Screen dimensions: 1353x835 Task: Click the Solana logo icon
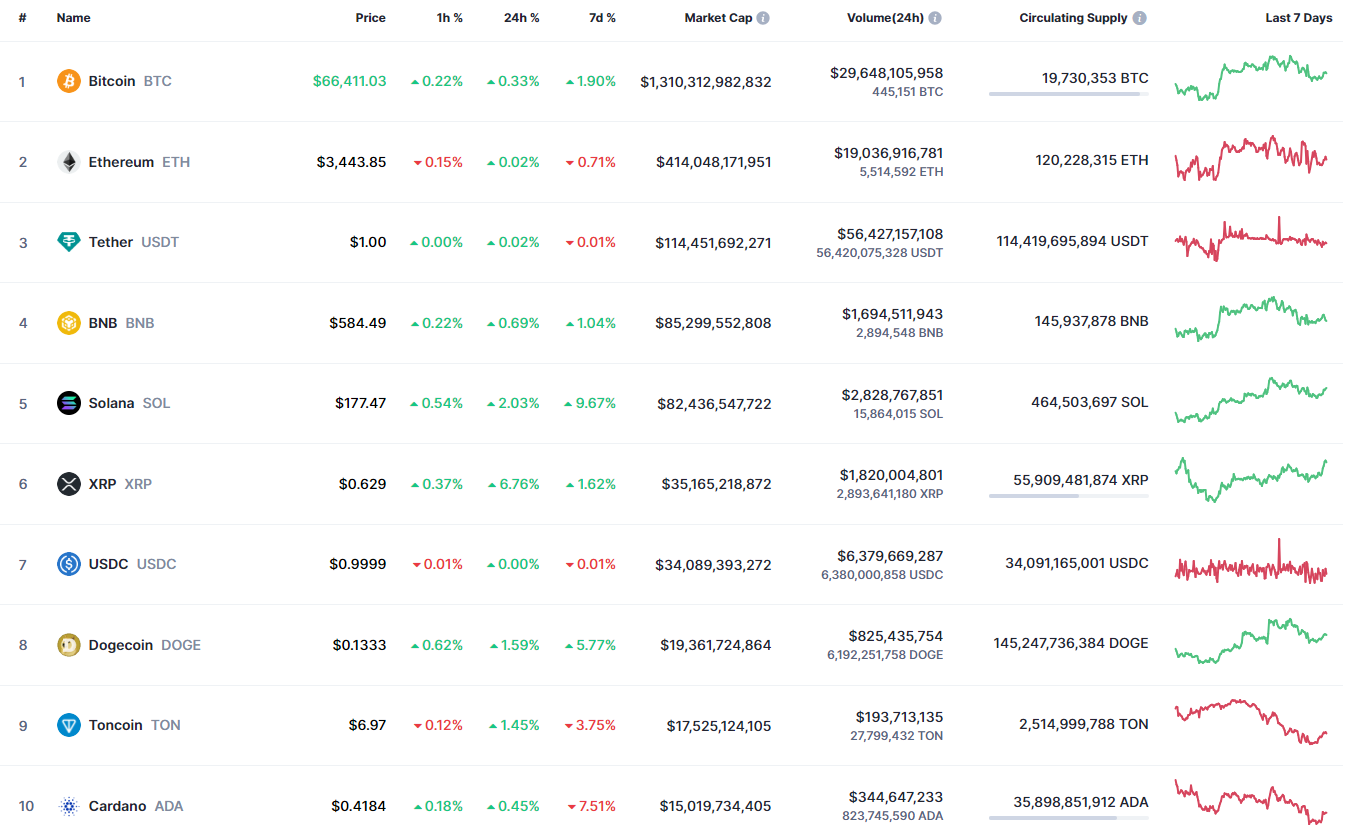(x=68, y=403)
